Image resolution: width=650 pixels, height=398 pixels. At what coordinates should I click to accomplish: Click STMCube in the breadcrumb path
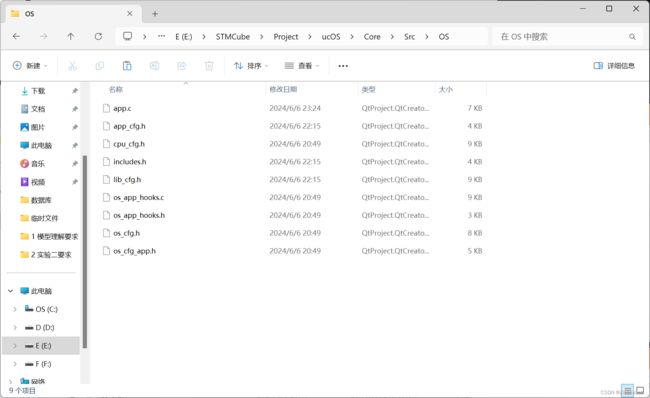pyautogui.click(x=233, y=36)
